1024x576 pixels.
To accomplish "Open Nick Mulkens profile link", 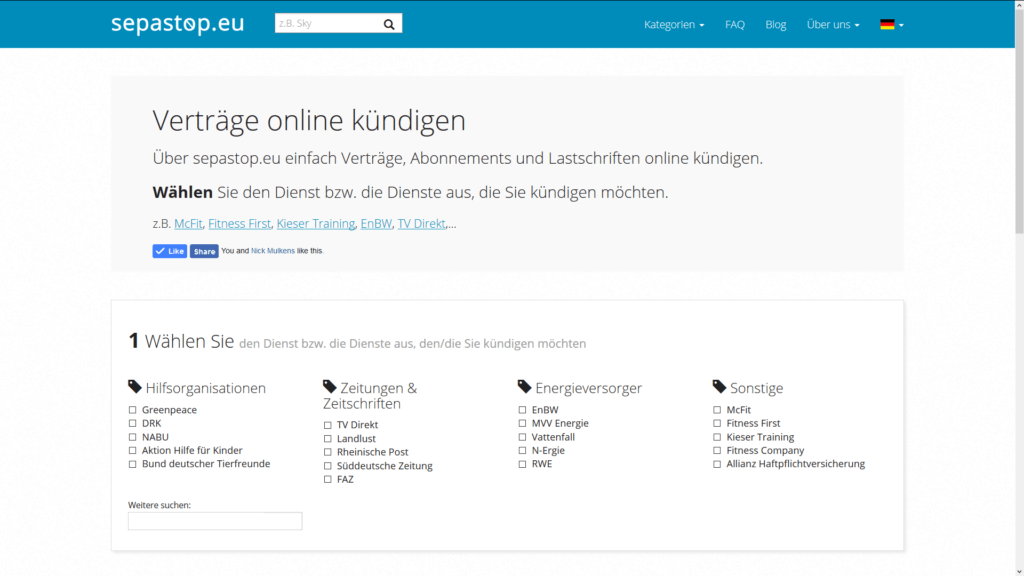I will (273, 251).
